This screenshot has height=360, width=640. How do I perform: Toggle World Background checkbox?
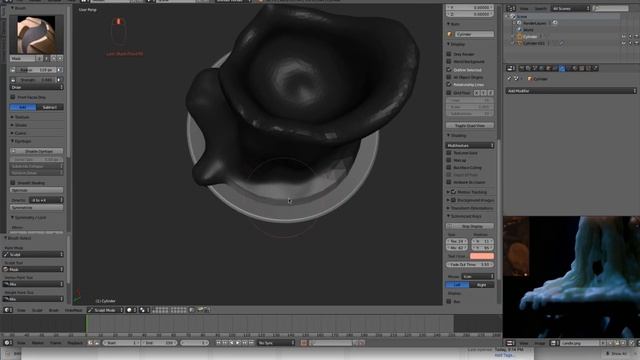(449, 61)
